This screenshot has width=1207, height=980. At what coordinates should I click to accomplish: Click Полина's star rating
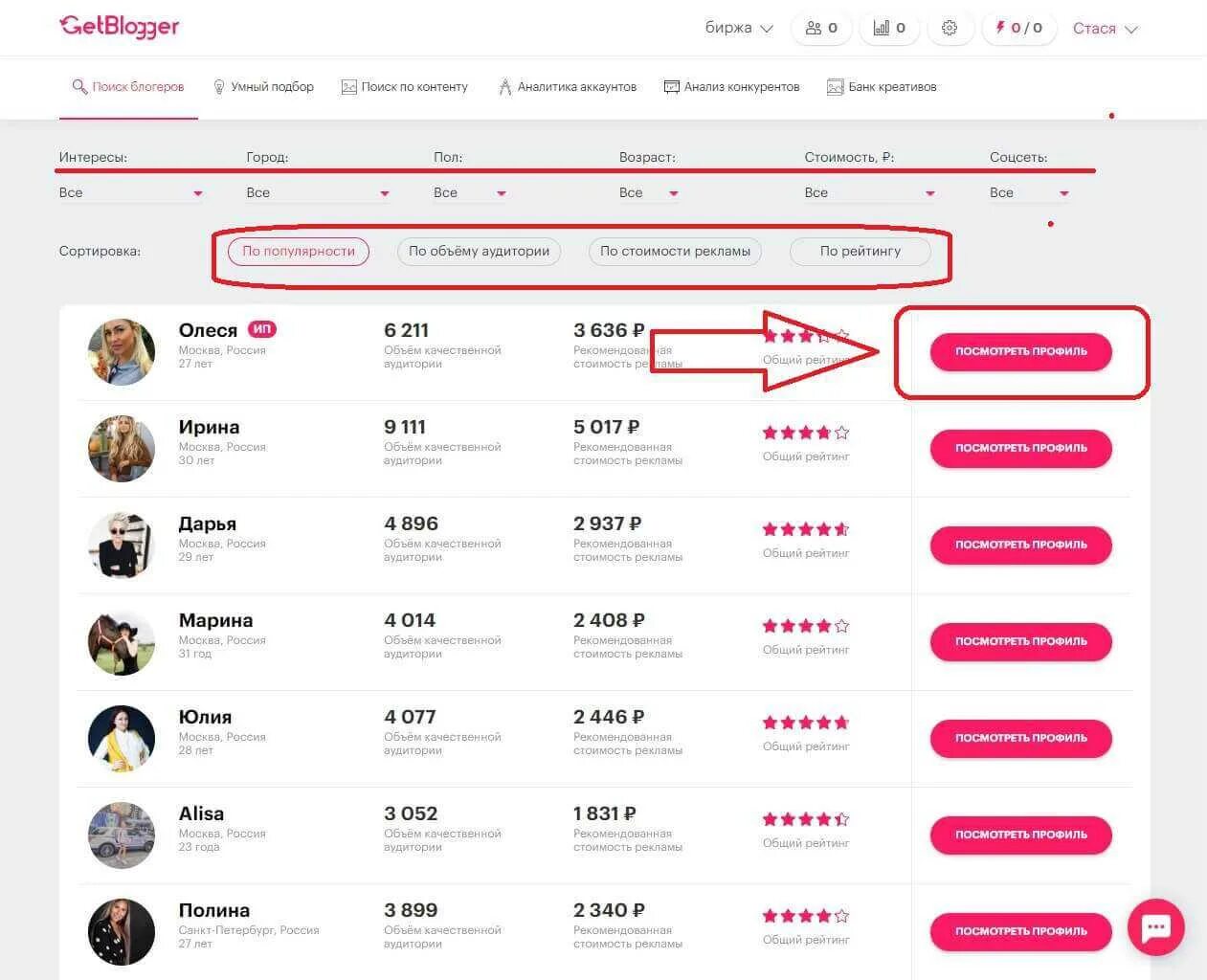[x=806, y=916]
